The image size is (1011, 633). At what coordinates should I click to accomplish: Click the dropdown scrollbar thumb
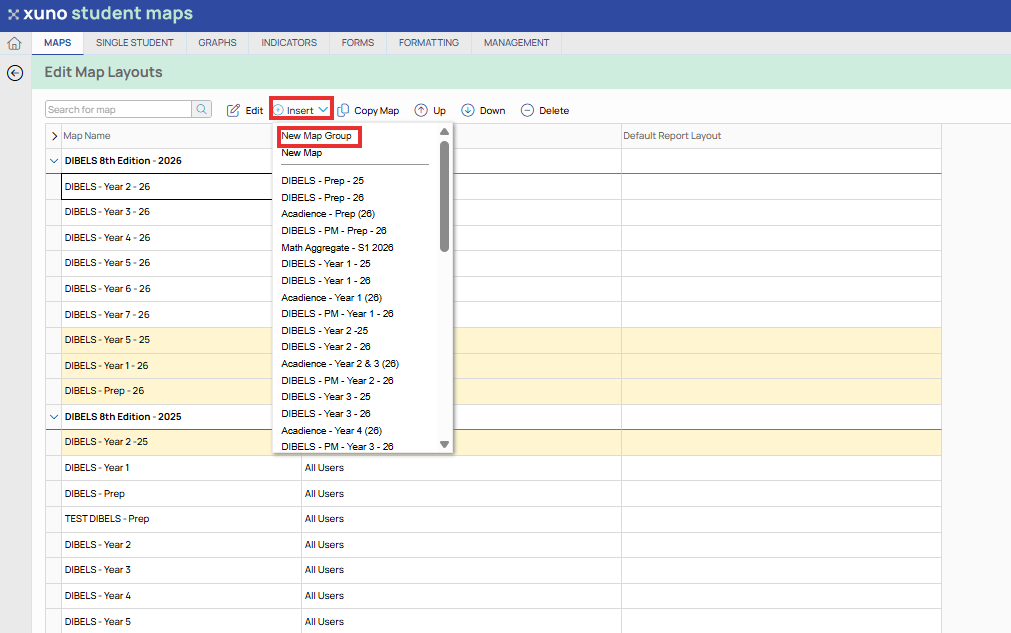(x=444, y=197)
